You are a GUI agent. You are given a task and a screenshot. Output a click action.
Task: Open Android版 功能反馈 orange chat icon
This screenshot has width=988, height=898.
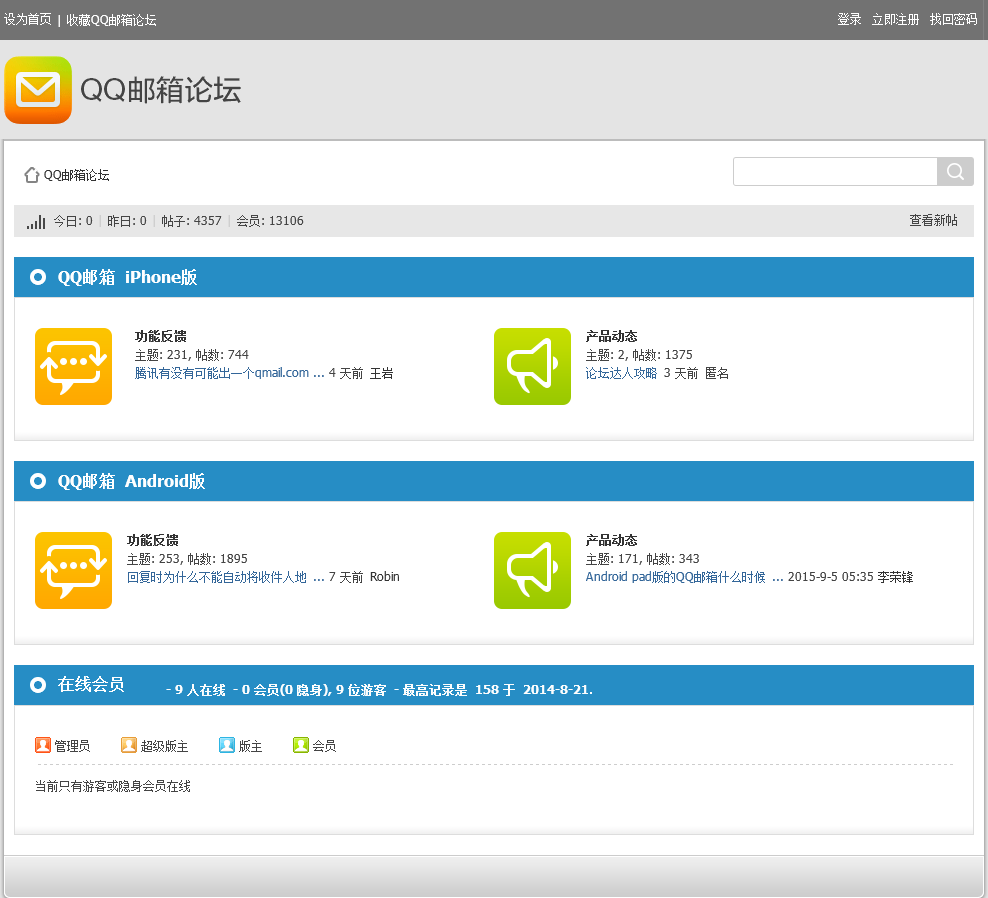[73, 570]
